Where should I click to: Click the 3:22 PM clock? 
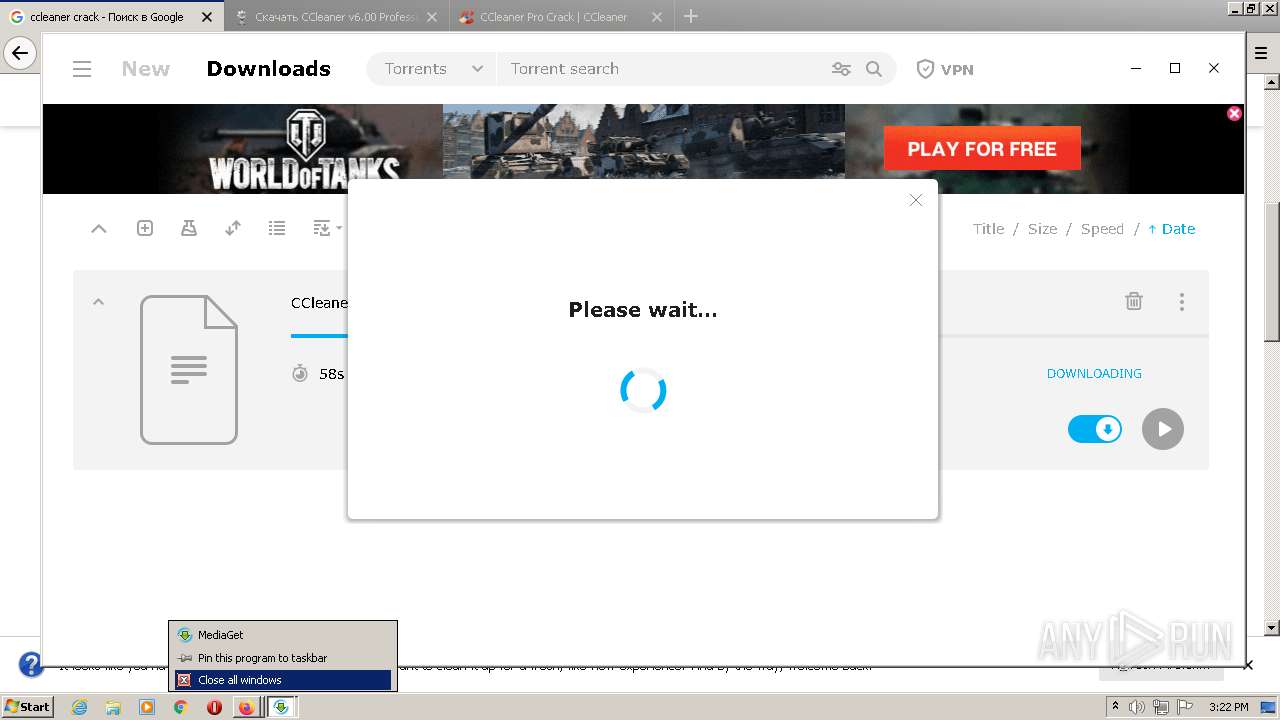[x=1229, y=707]
